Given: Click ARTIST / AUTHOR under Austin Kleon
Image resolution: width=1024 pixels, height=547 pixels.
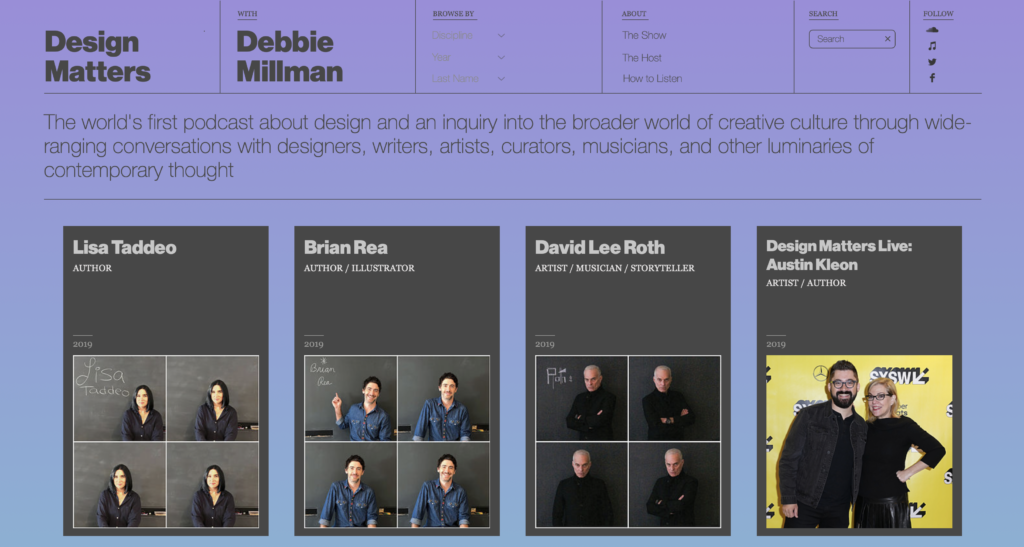Looking at the screenshot, I should tap(806, 283).
